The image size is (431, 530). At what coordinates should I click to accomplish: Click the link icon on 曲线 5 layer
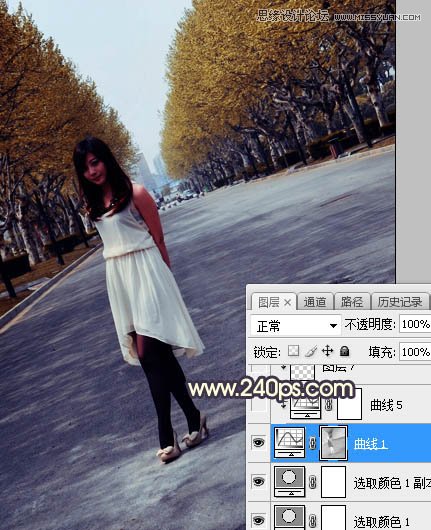click(x=328, y=404)
